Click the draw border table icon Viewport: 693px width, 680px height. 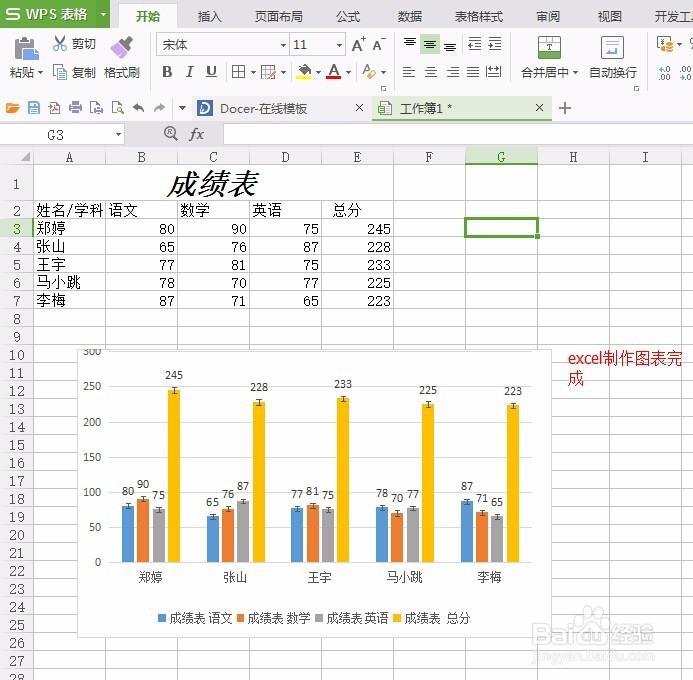[x=268, y=71]
